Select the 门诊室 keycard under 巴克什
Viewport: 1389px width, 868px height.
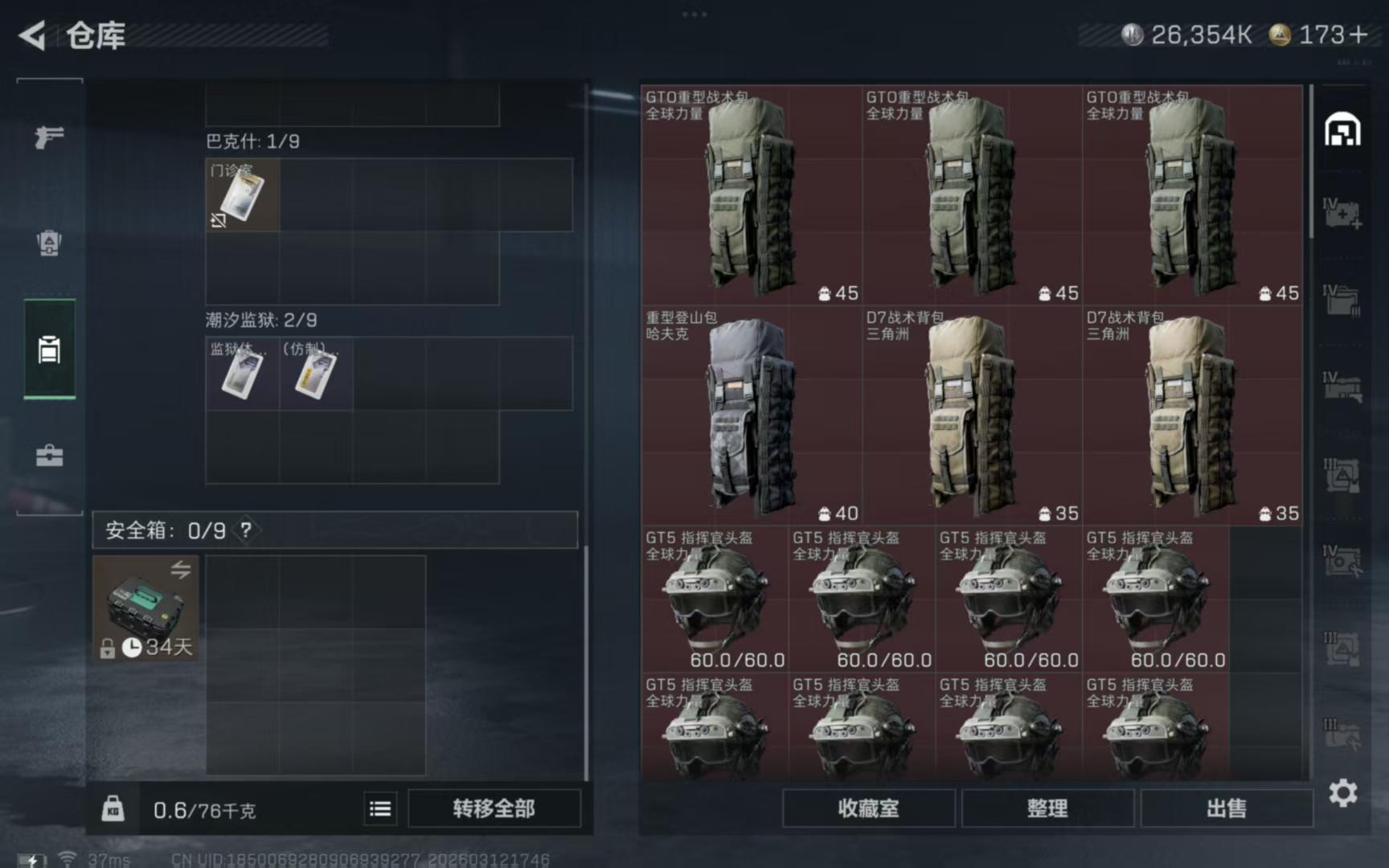coord(243,194)
